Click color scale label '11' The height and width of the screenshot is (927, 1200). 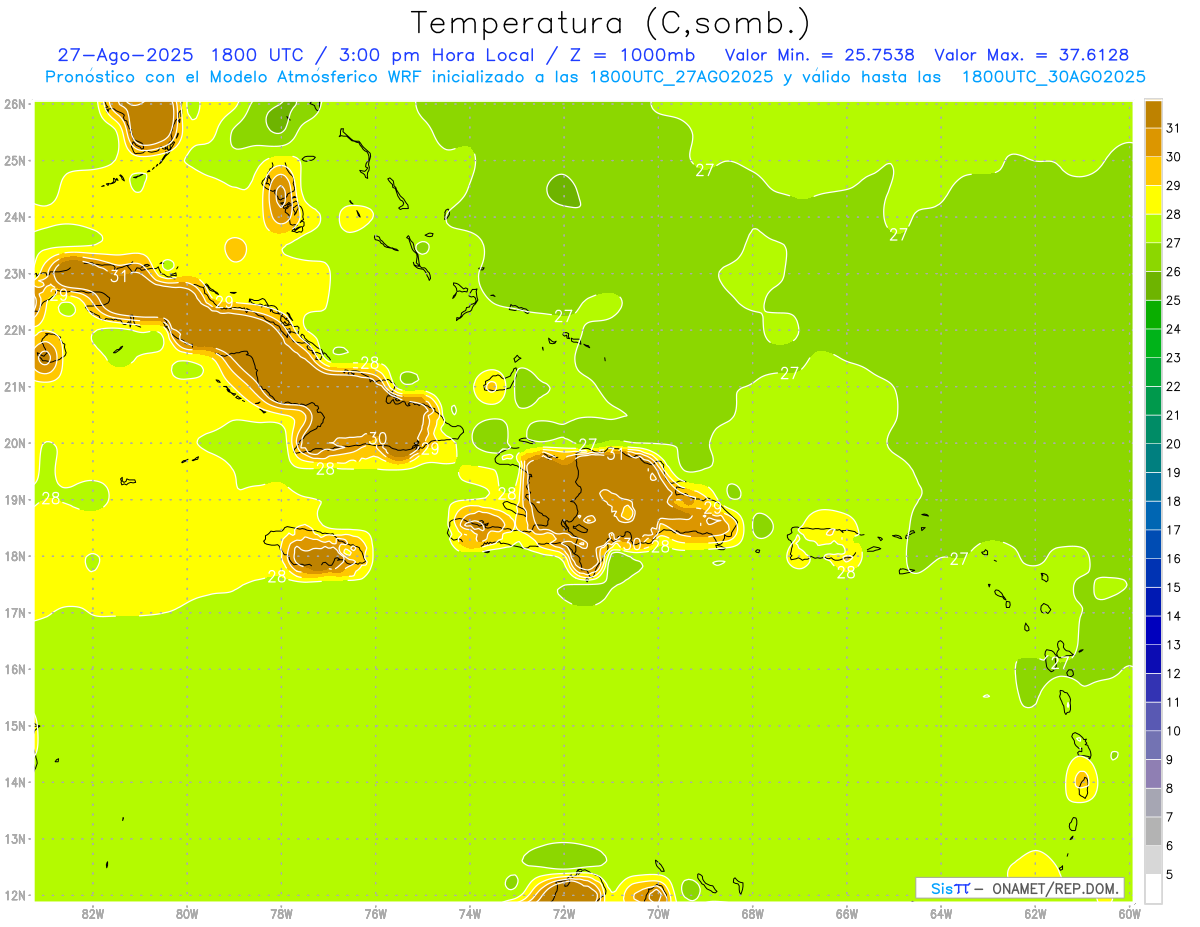coord(1173,702)
